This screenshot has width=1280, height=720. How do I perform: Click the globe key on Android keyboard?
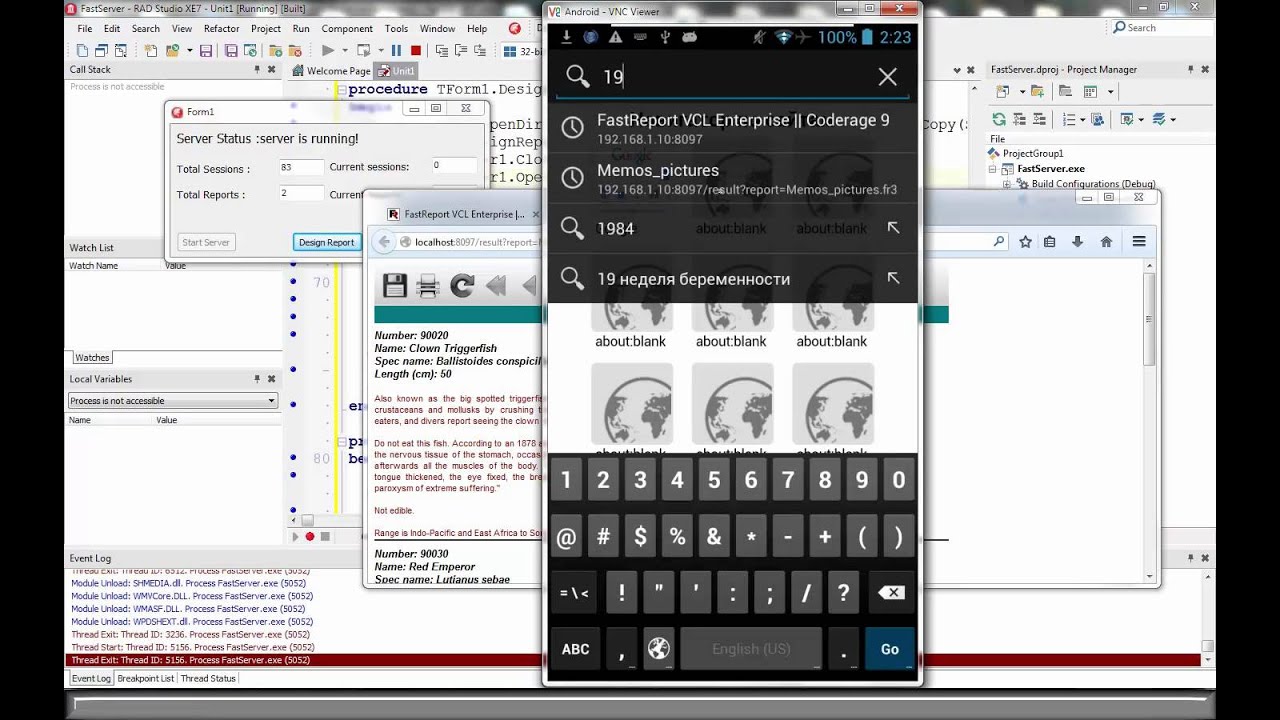(x=658, y=649)
